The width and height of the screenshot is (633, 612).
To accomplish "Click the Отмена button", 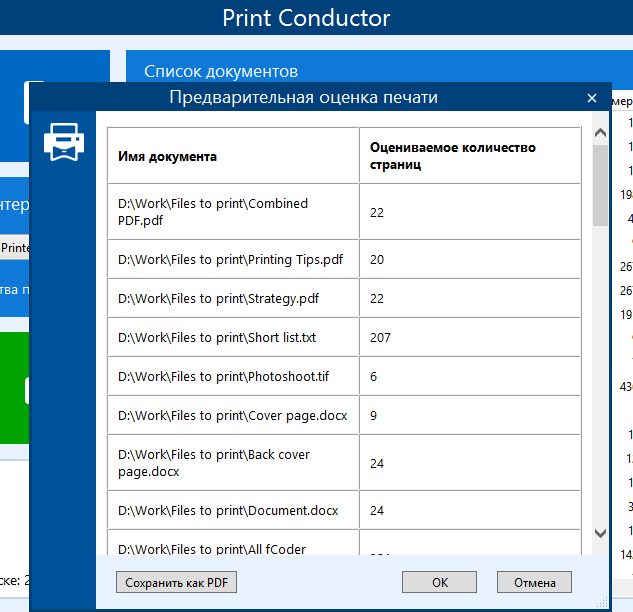I will pos(534,582).
